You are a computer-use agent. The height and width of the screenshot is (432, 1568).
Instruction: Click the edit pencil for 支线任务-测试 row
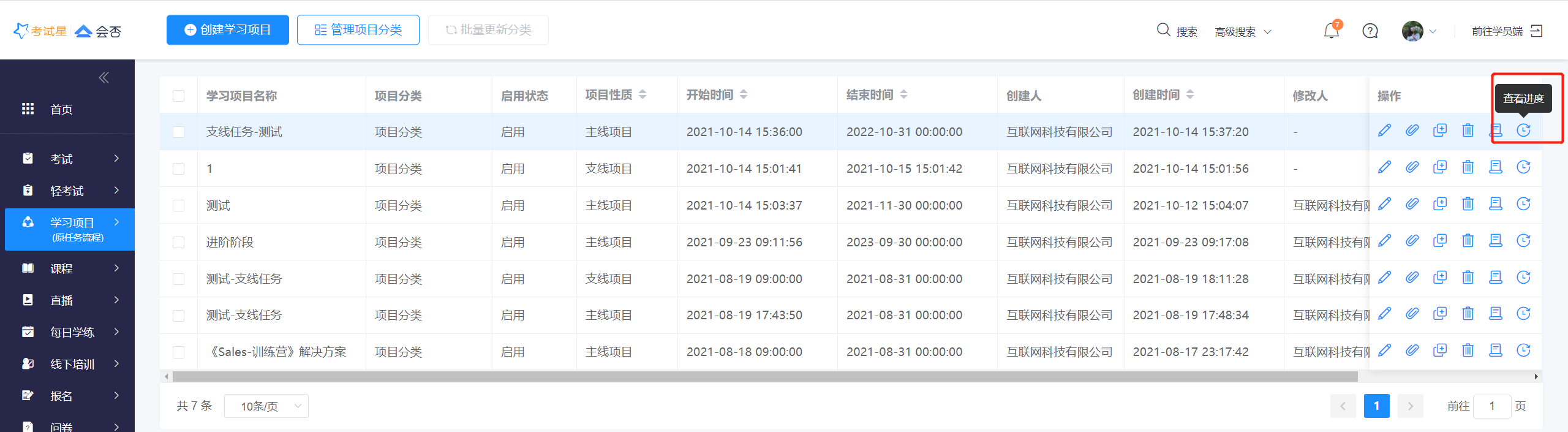pyautogui.click(x=1384, y=131)
